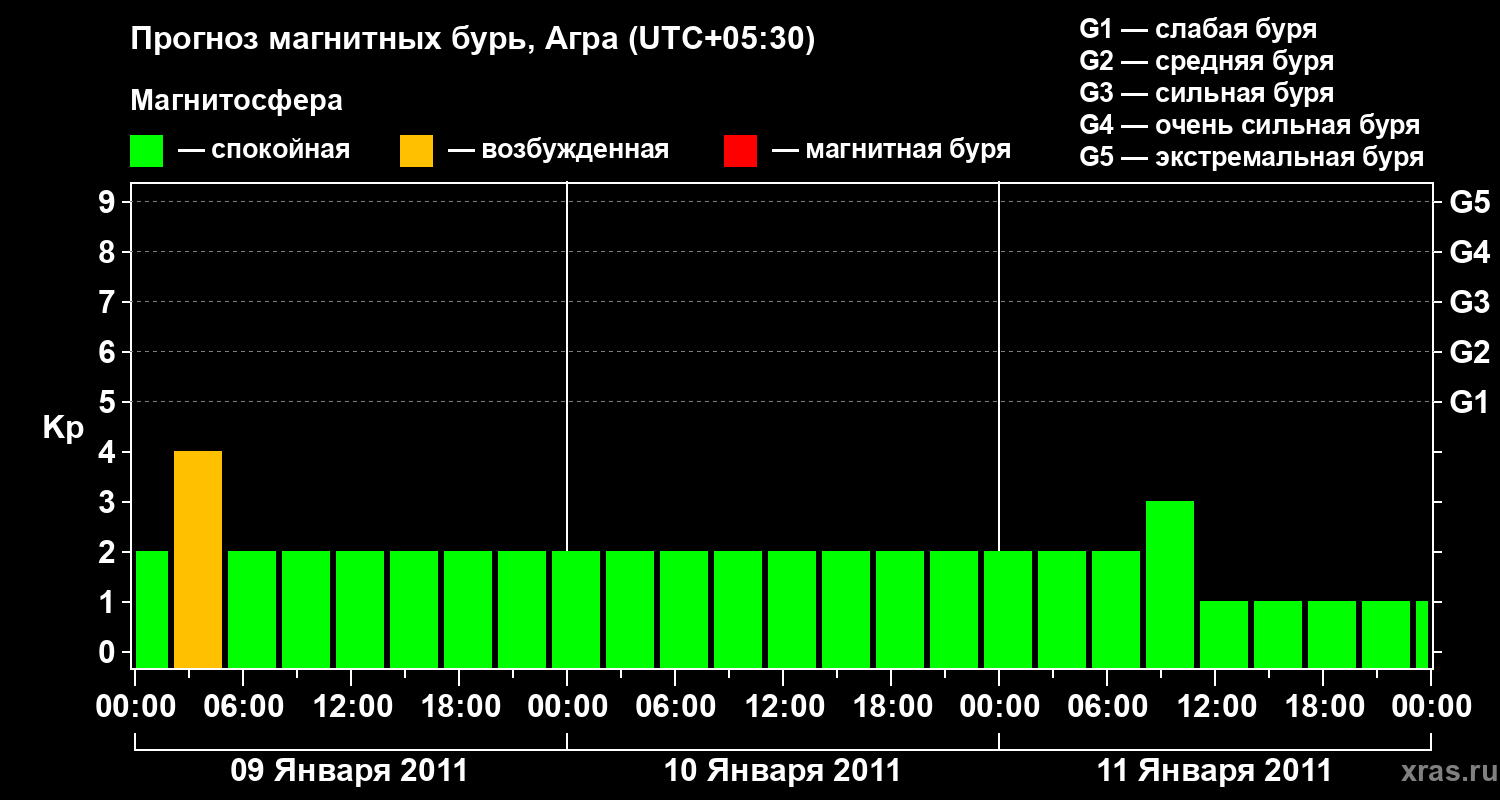Image resolution: width=1500 pixels, height=800 pixels.
Task: Click the 18:00 time label under 10 January
Action: point(891,706)
